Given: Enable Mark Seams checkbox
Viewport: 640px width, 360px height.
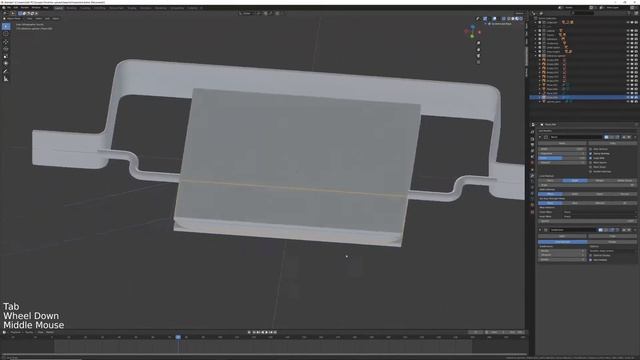Looking at the screenshot, I should coord(591,162).
